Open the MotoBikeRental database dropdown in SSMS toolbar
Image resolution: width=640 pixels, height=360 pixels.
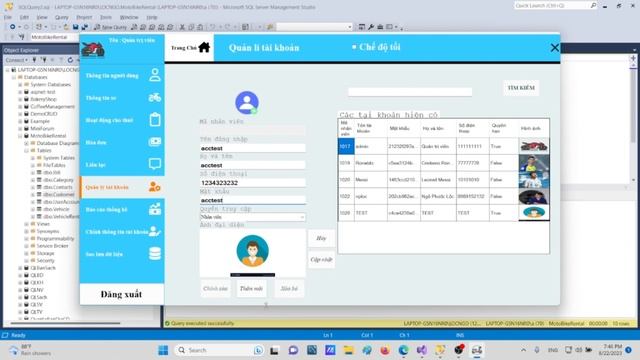pyautogui.click(x=54, y=37)
